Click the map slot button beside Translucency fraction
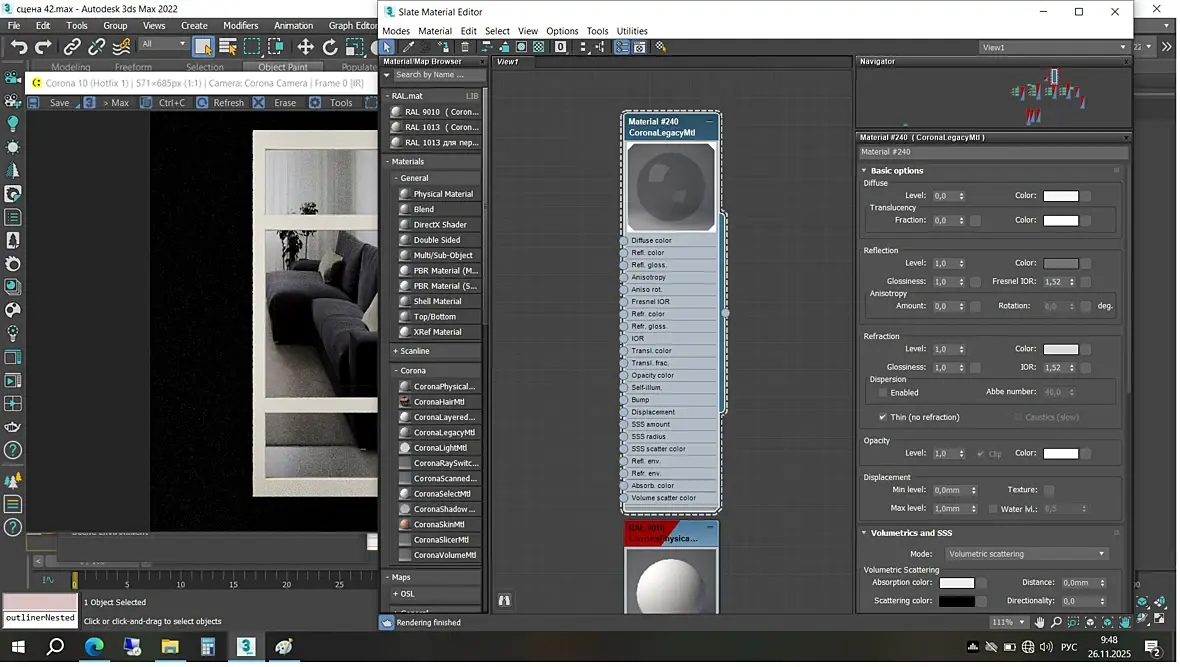Screen dimensions: 1180x667 (x=975, y=221)
